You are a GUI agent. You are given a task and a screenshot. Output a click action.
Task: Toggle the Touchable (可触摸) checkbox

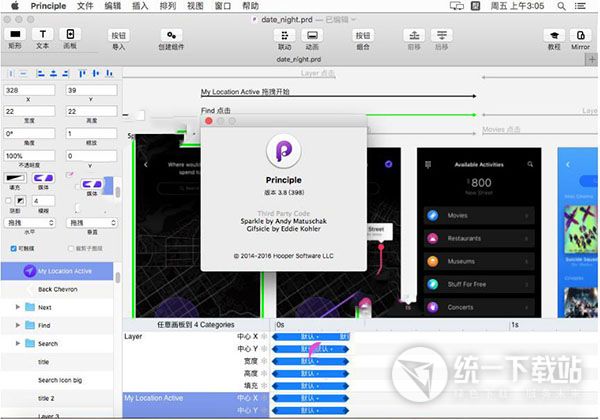tap(11, 247)
